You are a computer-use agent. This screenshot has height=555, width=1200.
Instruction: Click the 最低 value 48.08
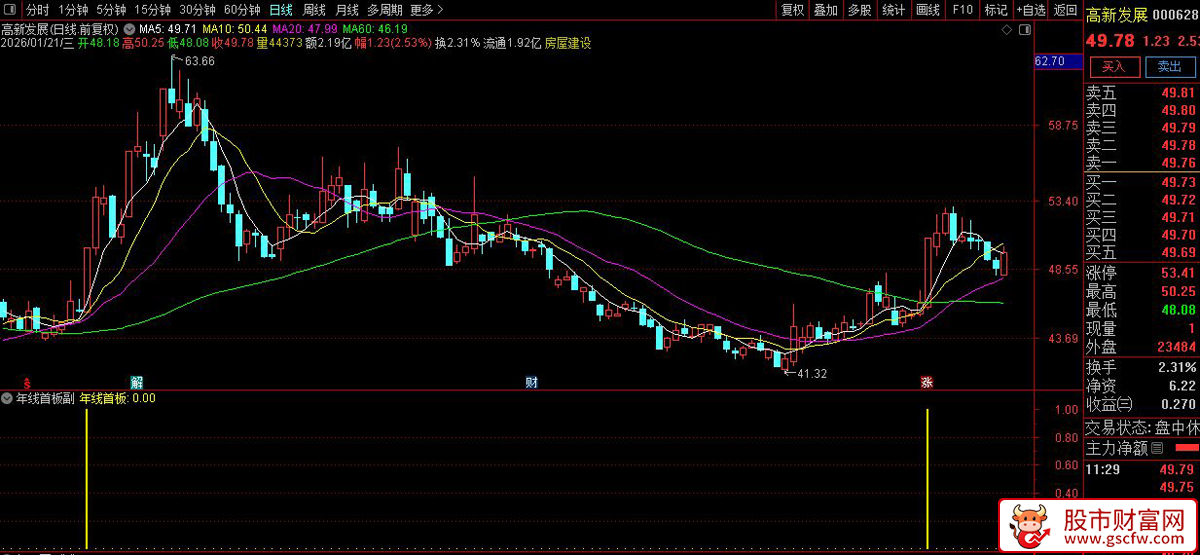pyautogui.click(x=1178, y=310)
